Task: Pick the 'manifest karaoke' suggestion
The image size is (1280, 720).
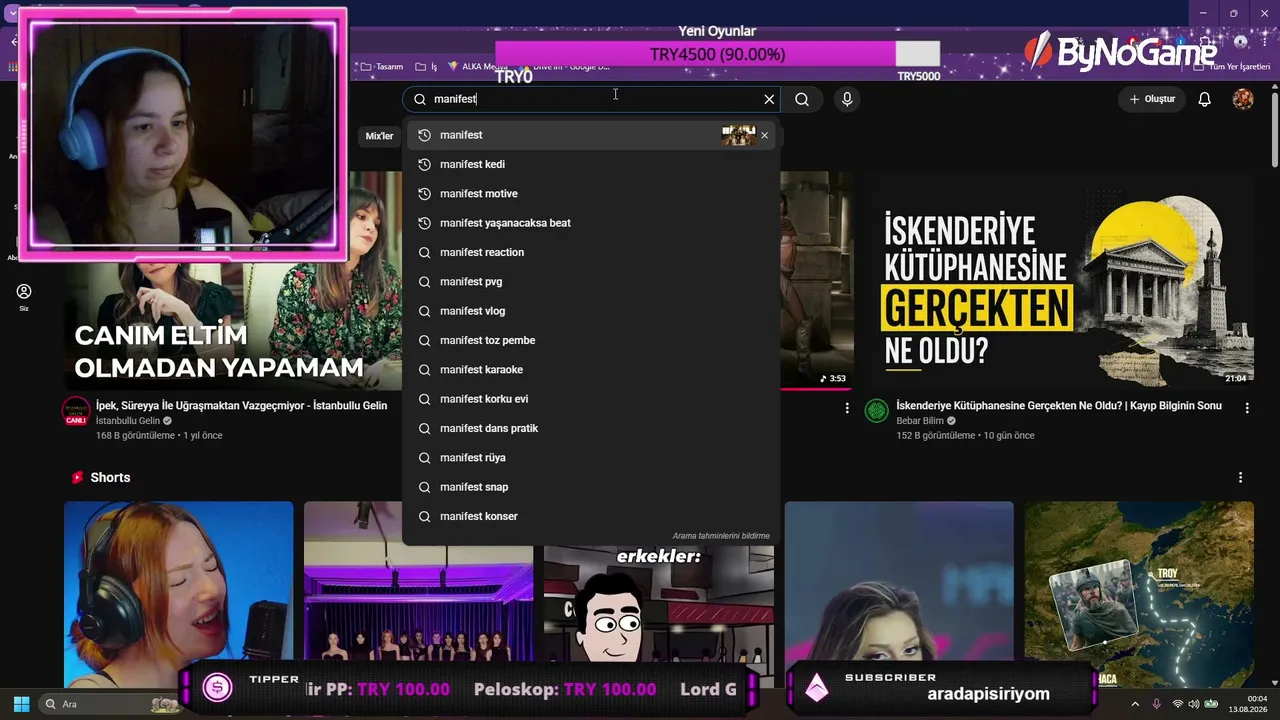Action: point(591,370)
